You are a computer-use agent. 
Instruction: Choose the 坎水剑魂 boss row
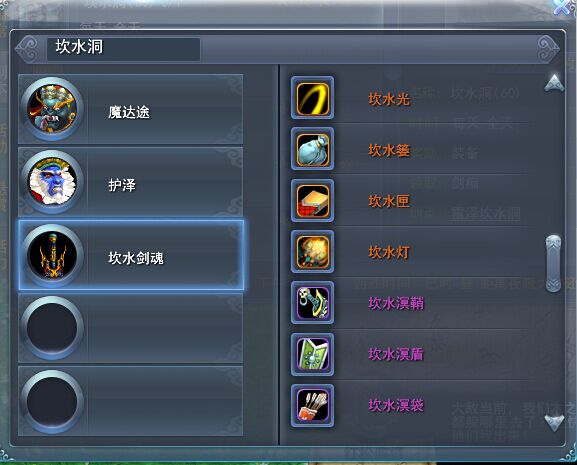[x=131, y=255]
